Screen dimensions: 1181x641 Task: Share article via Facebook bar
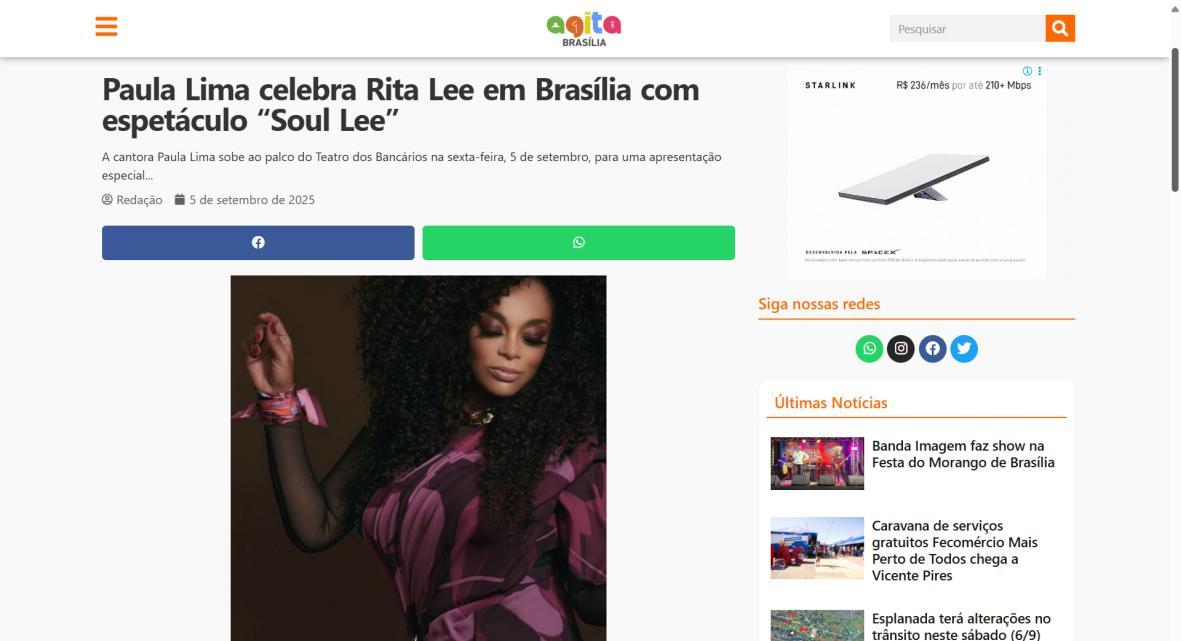258,243
